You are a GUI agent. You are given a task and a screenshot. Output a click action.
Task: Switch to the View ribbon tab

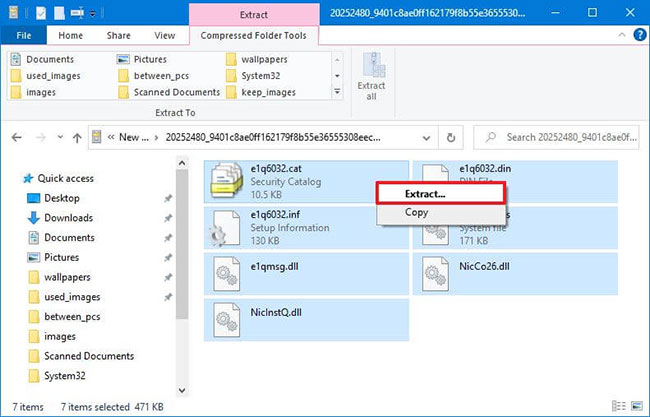pos(164,35)
